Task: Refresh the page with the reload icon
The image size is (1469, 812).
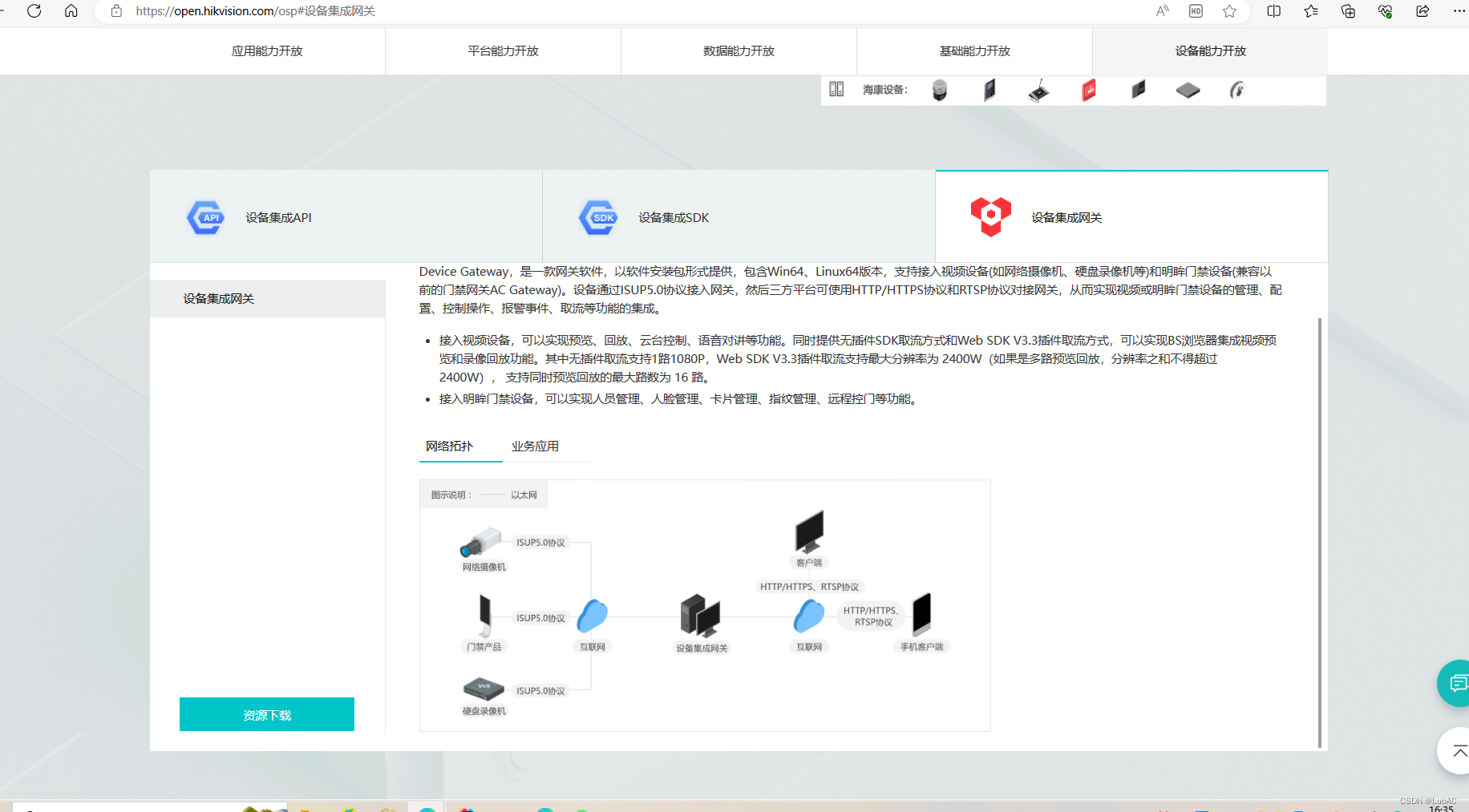Action: [34, 11]
